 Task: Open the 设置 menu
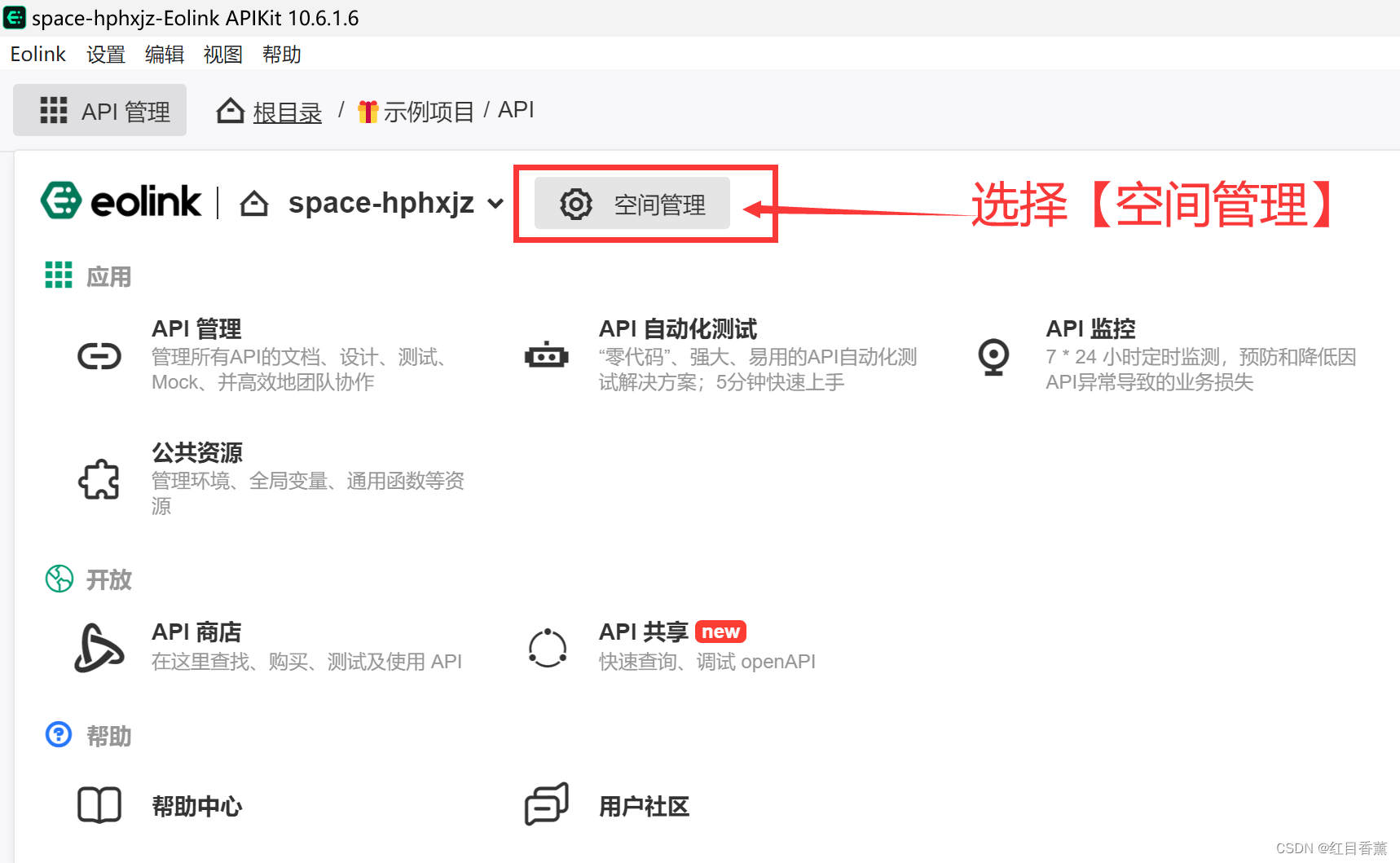click(104, 54)
